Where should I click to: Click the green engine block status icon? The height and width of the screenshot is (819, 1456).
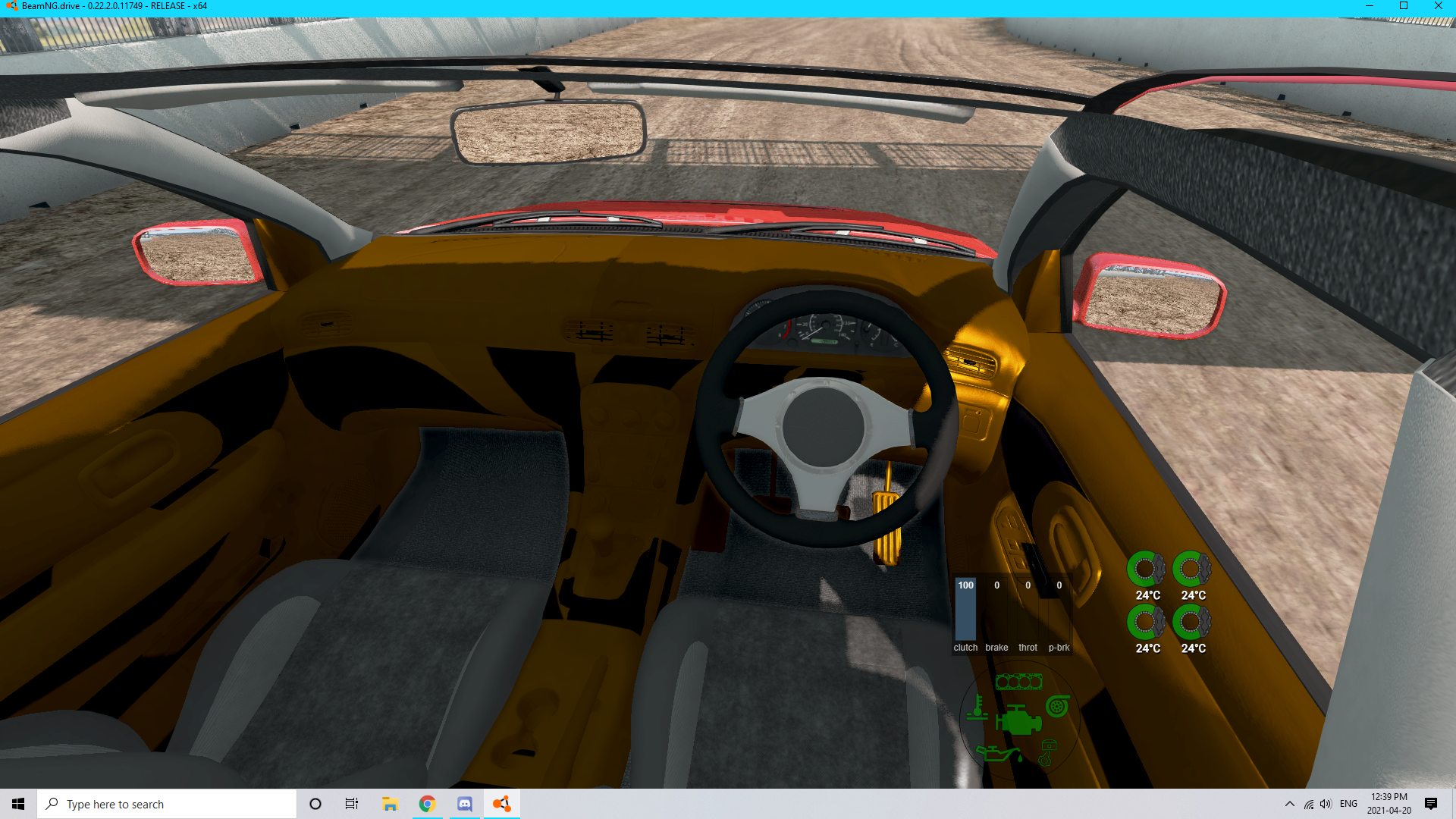point(1018,720)
